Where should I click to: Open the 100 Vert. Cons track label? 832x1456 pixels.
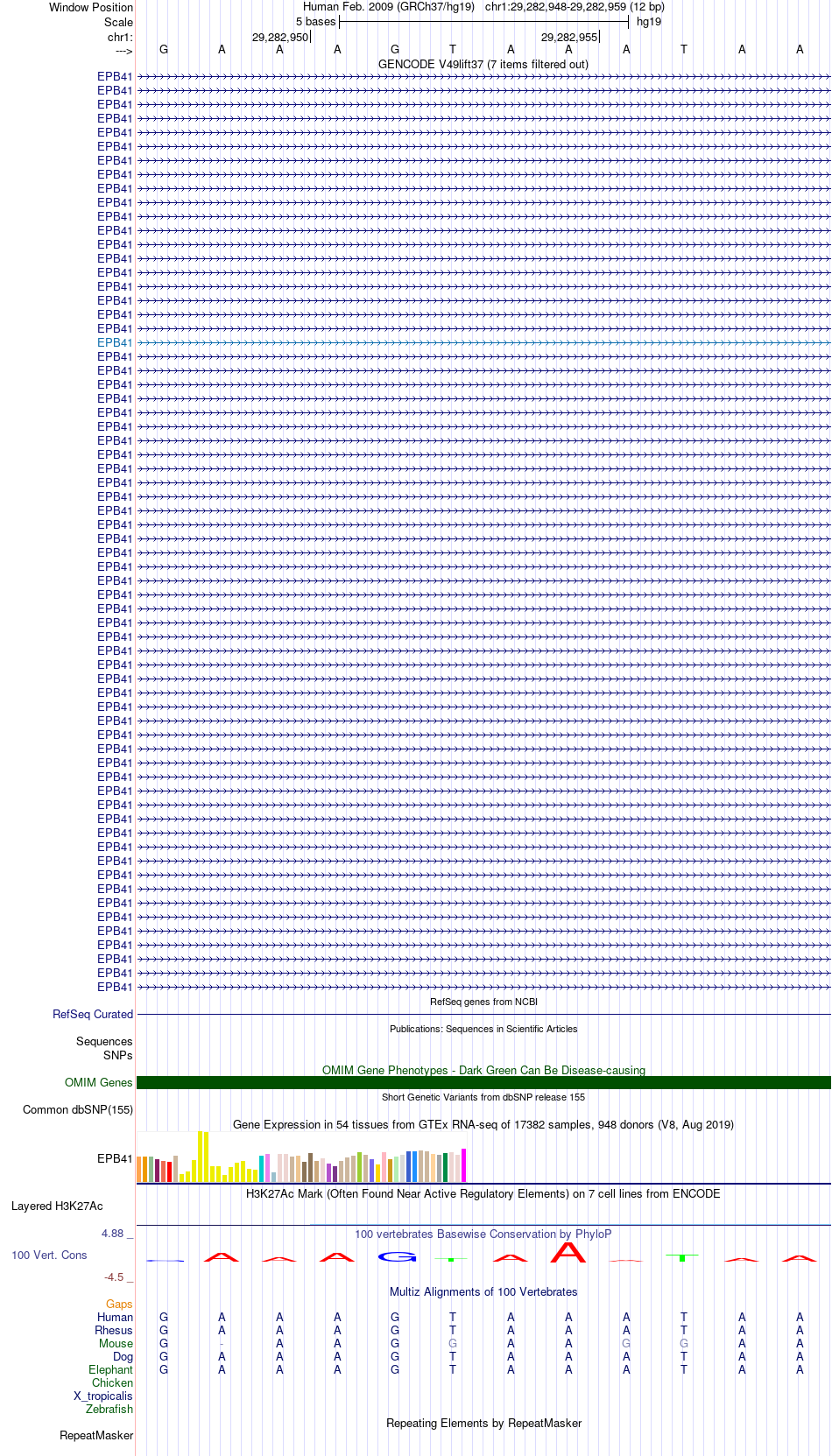pyautogui.click(x=49, y=1255)
